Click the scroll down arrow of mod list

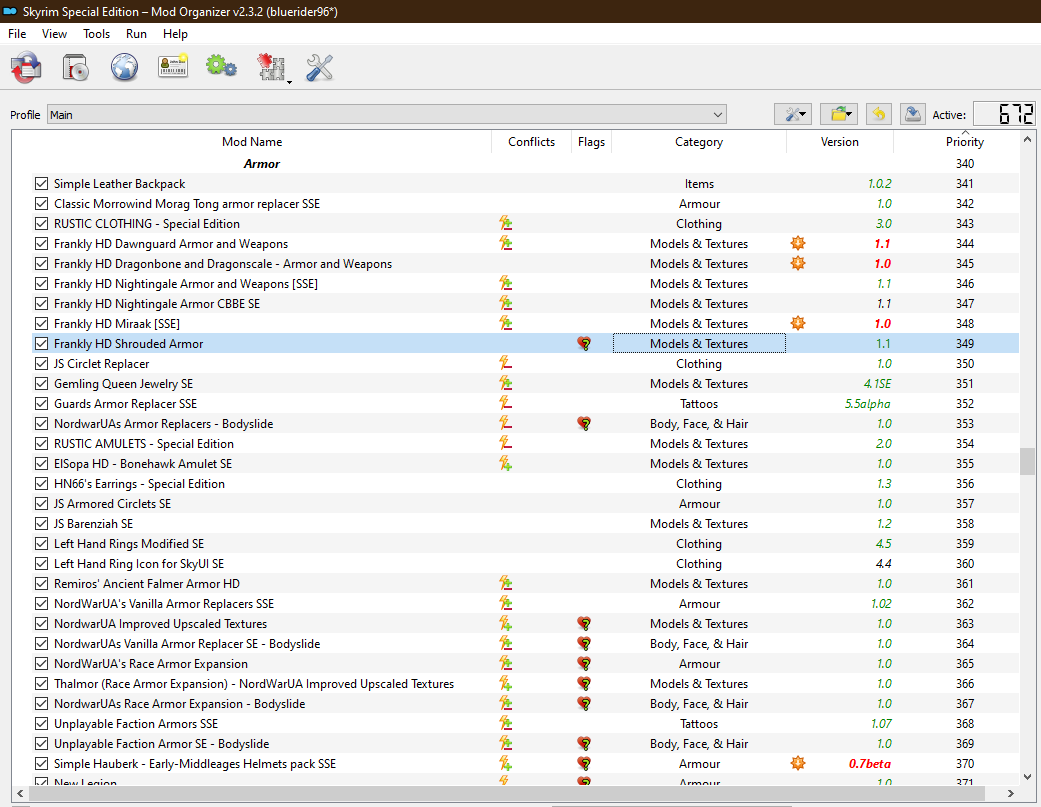(1027, 776)
